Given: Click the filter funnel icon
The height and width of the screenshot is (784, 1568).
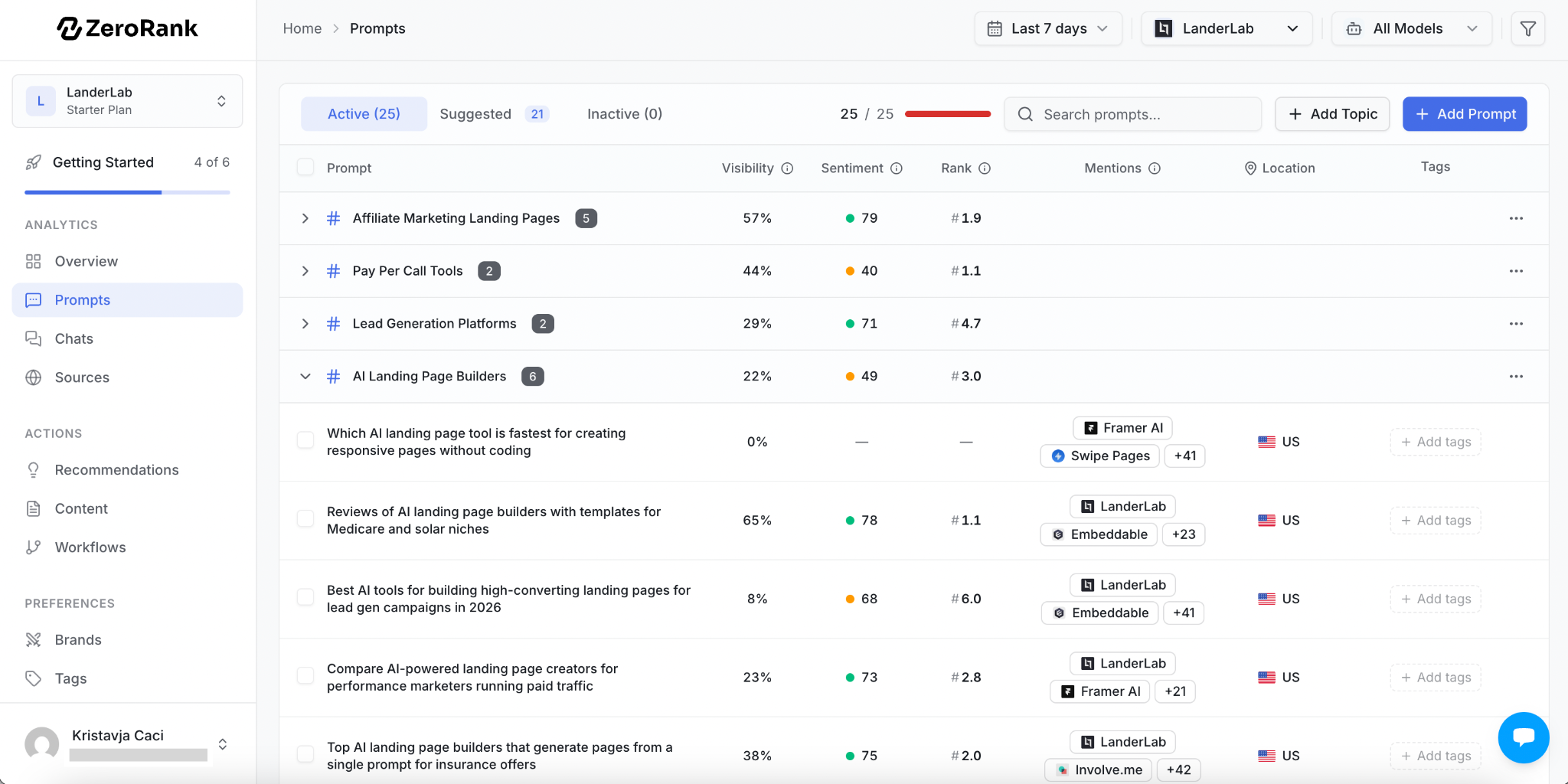Looking at the screenshot, I should tap(1527, 29).
